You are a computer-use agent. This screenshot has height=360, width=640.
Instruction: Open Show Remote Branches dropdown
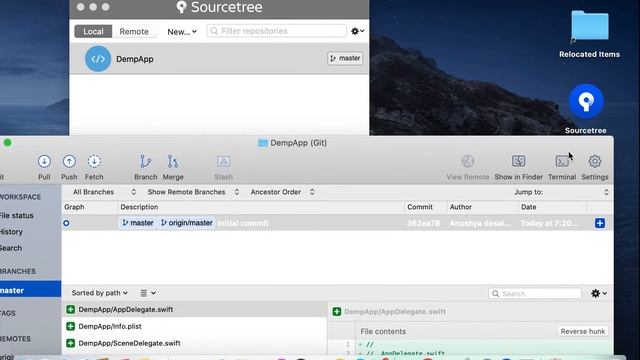click(193, 192)
